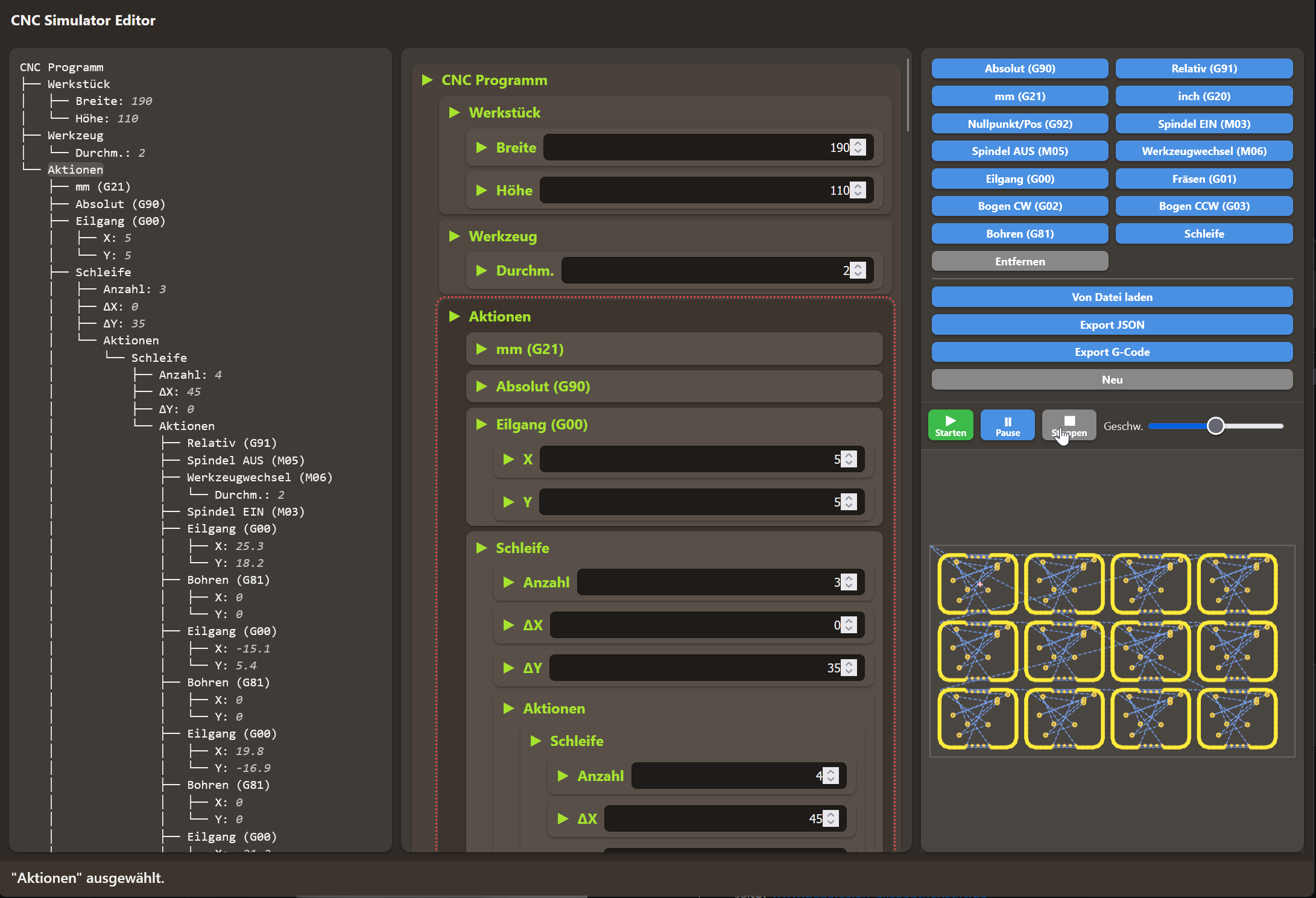
Task: Click the inner loop Anzahl spinner
Action: click(831, 776)
